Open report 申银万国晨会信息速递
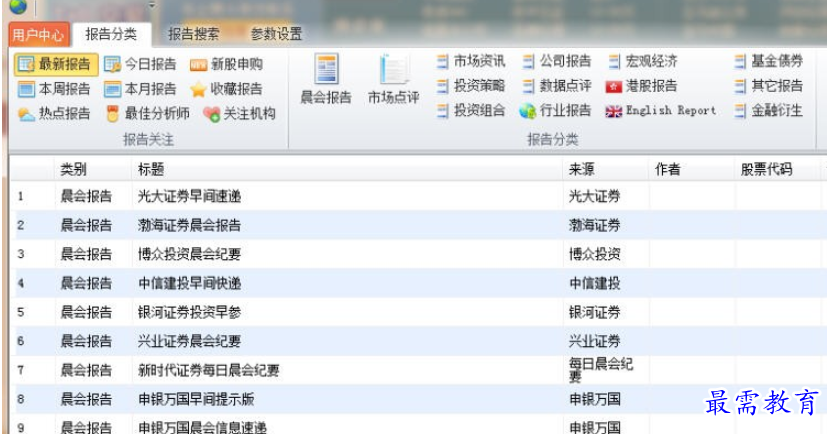The width and height of the screenshot is (827, 434). [202, 427]
